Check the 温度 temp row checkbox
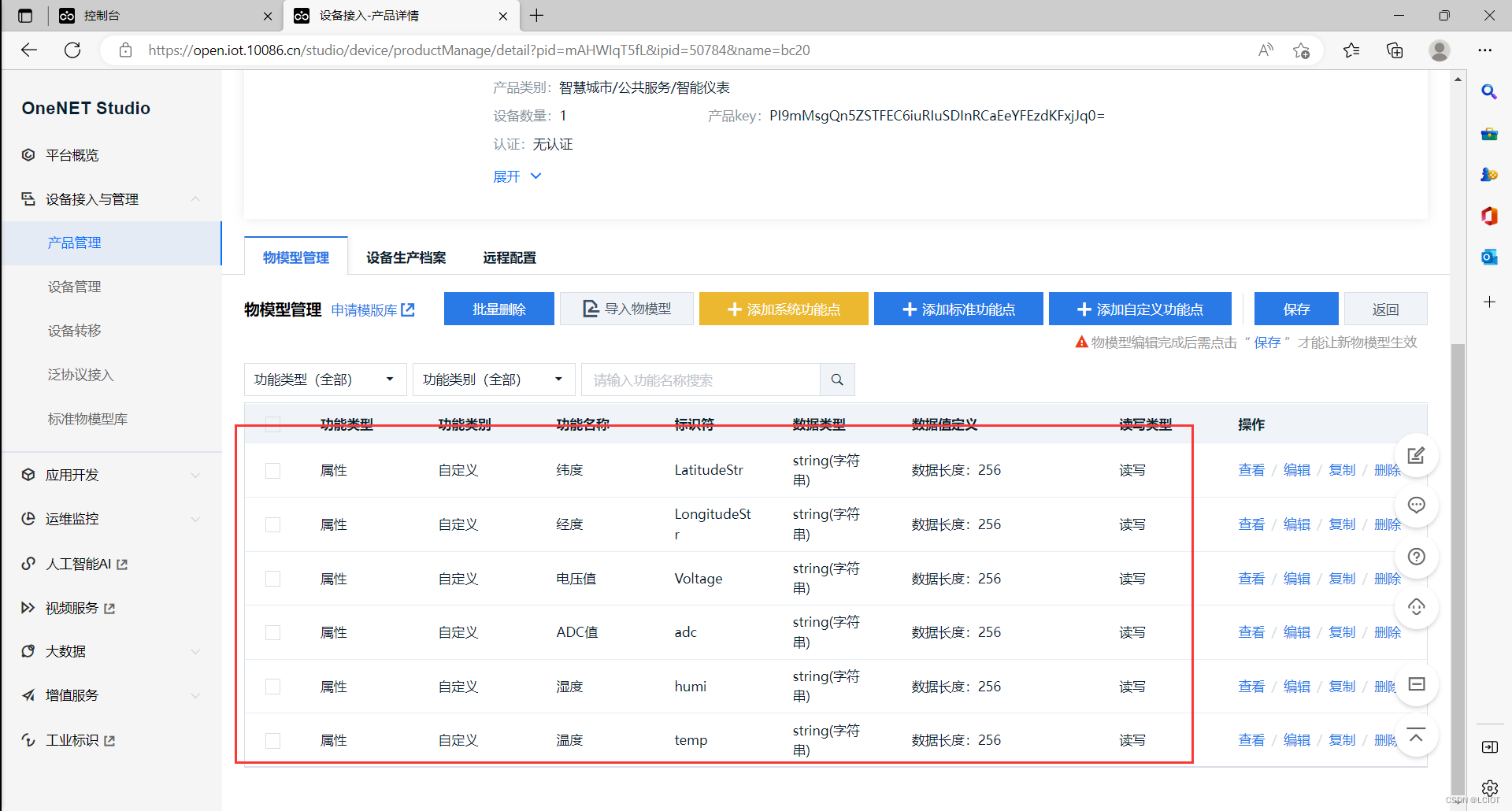This screenshot has width=1512, height=811. (272, 740)
